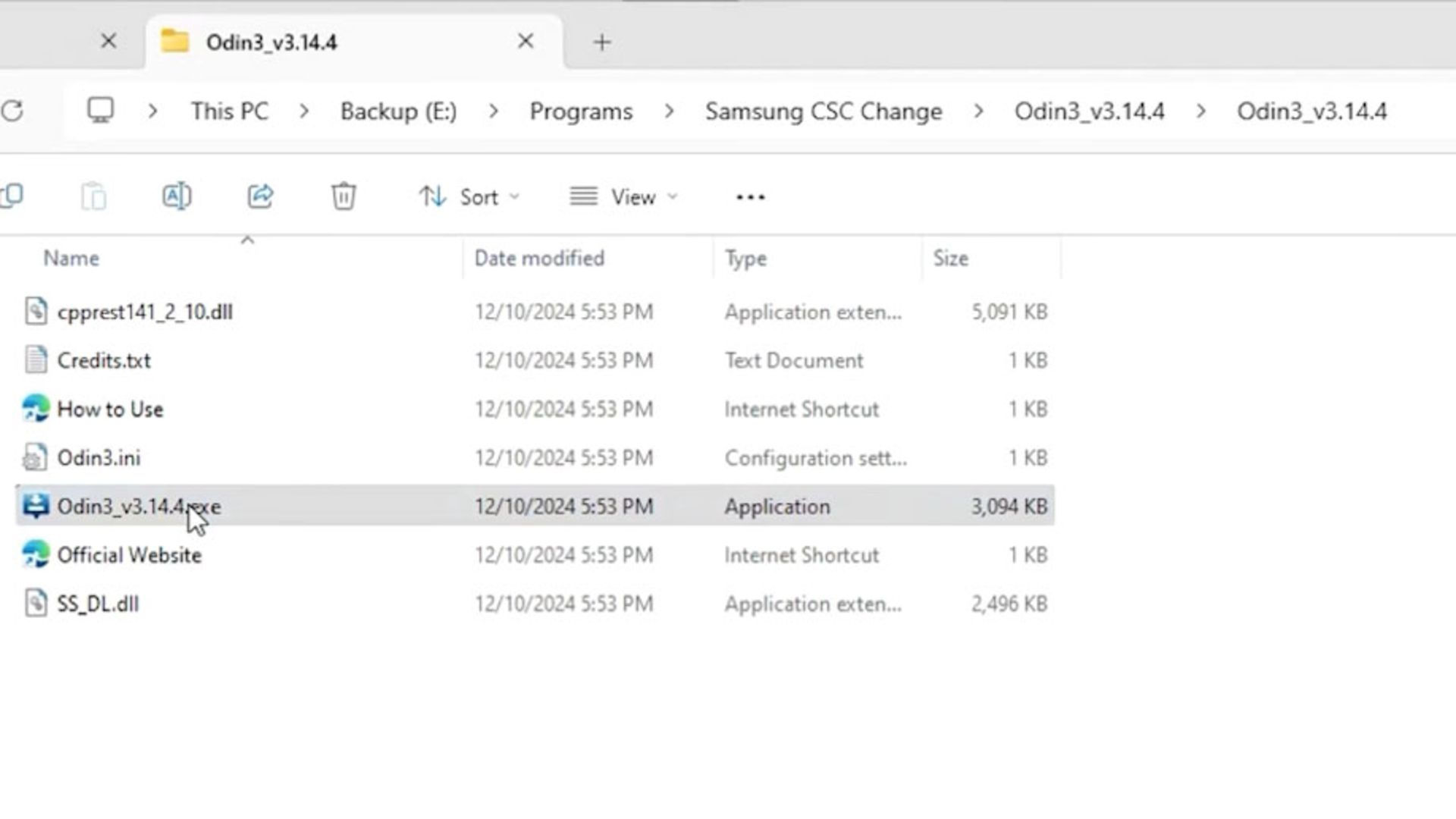Click the date modified of SS_DL.dll

tap(563, 604)
